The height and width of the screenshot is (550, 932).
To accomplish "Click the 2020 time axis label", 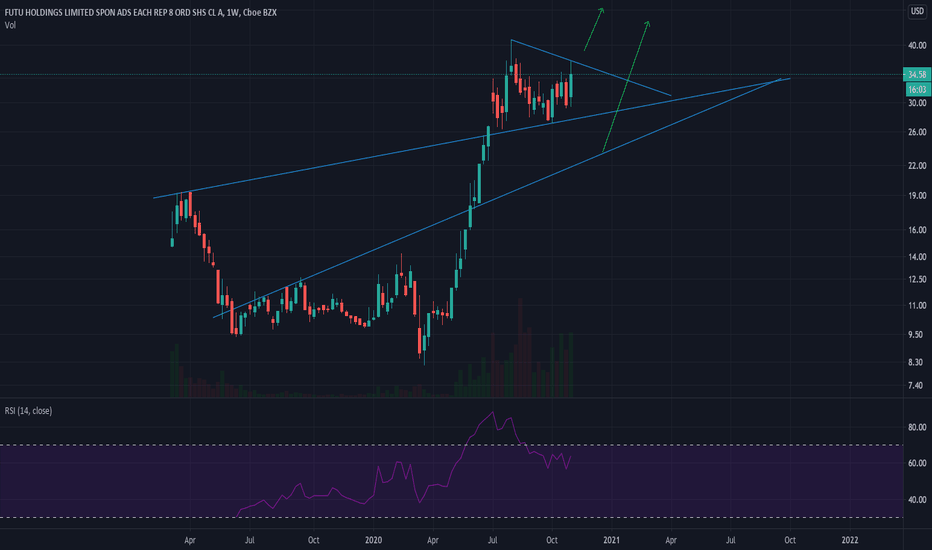I will click(x=373, y=540).
